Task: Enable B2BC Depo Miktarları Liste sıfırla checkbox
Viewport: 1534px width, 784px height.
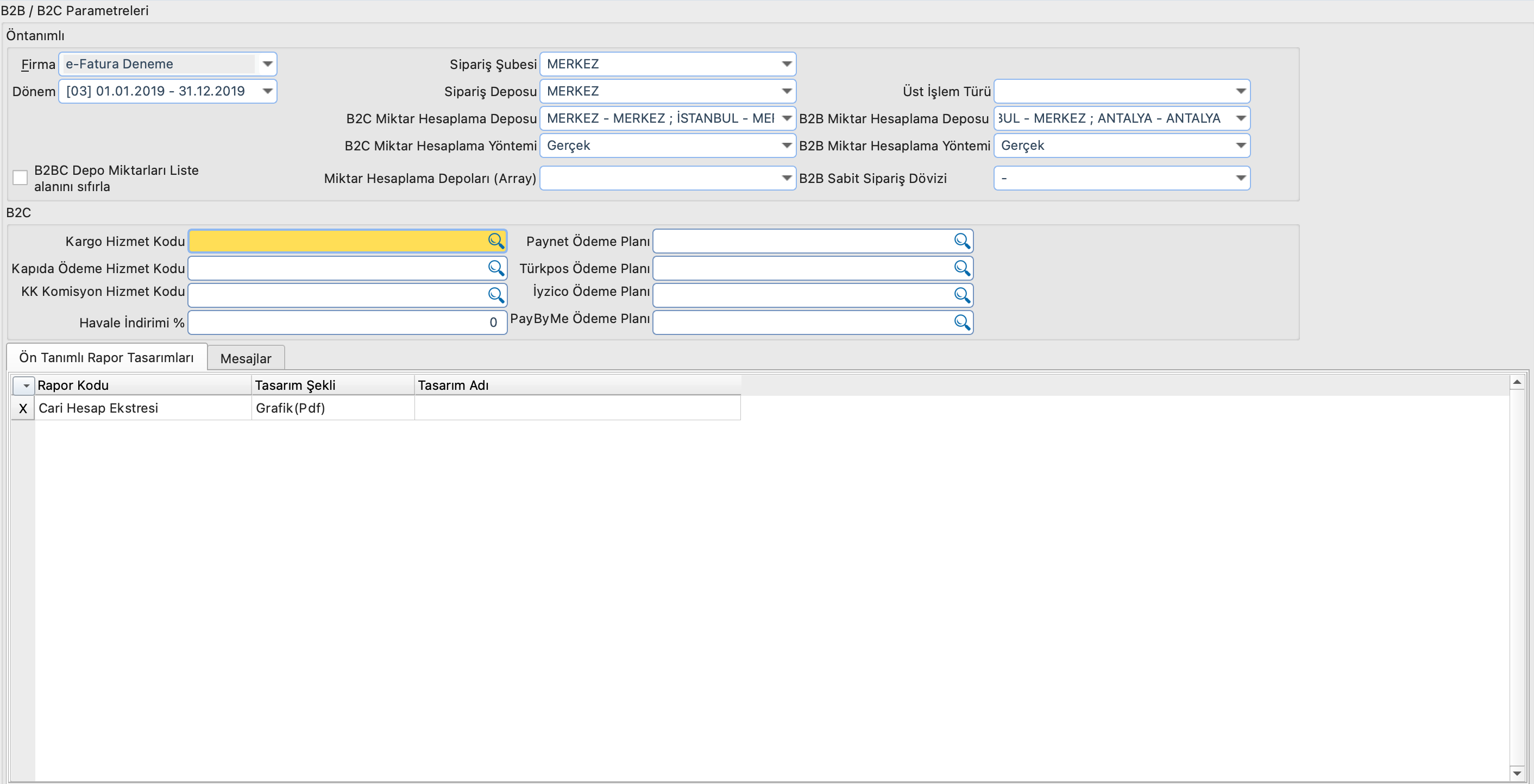Action: pos(20,178)
